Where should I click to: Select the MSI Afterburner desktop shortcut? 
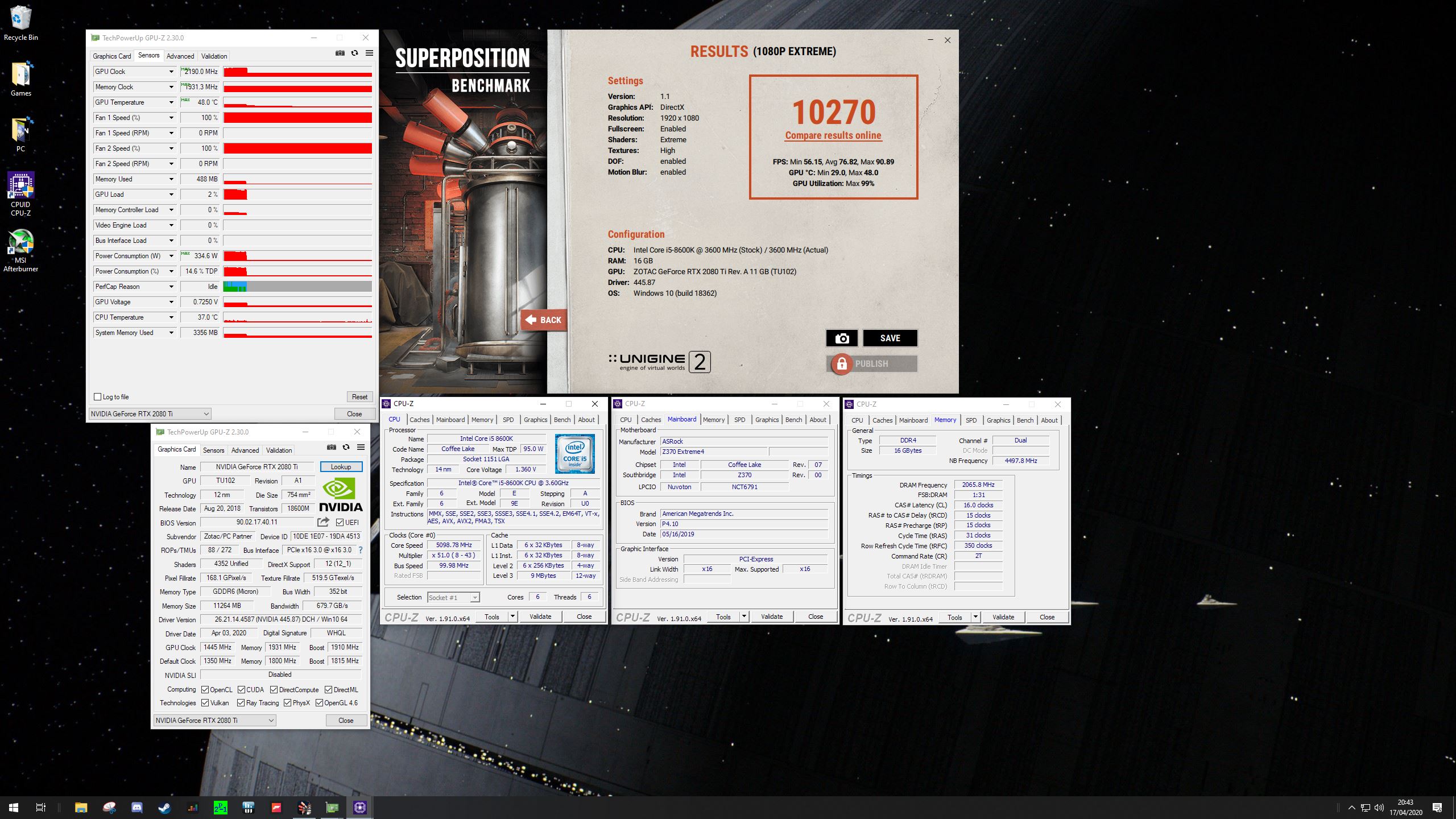(x=21, y=250)
